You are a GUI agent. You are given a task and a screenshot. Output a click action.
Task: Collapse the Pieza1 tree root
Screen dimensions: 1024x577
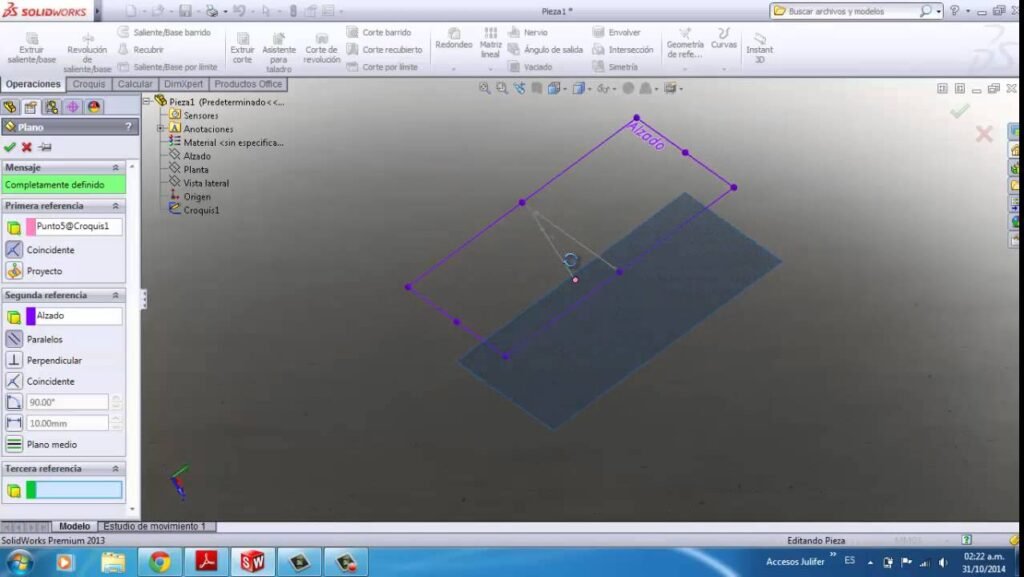[x=147, y=101]
